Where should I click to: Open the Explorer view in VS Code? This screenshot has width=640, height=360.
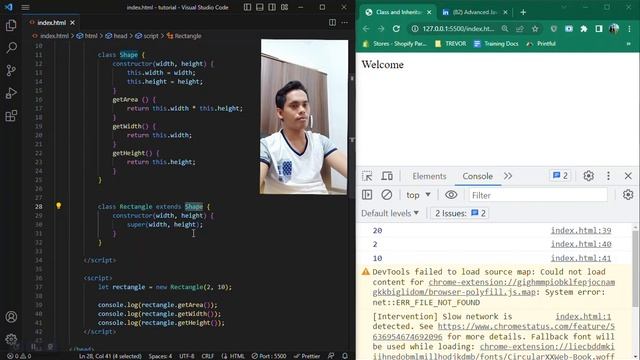11,26
